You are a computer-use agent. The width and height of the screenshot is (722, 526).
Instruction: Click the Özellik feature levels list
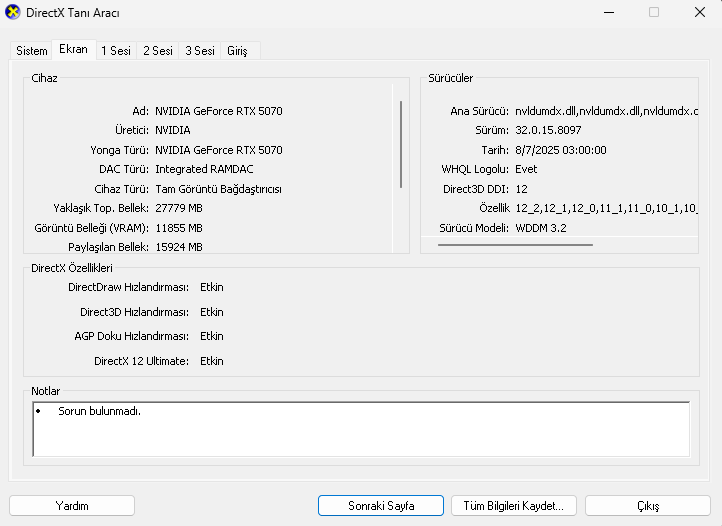pyautogui.click(x=606, y=209)
